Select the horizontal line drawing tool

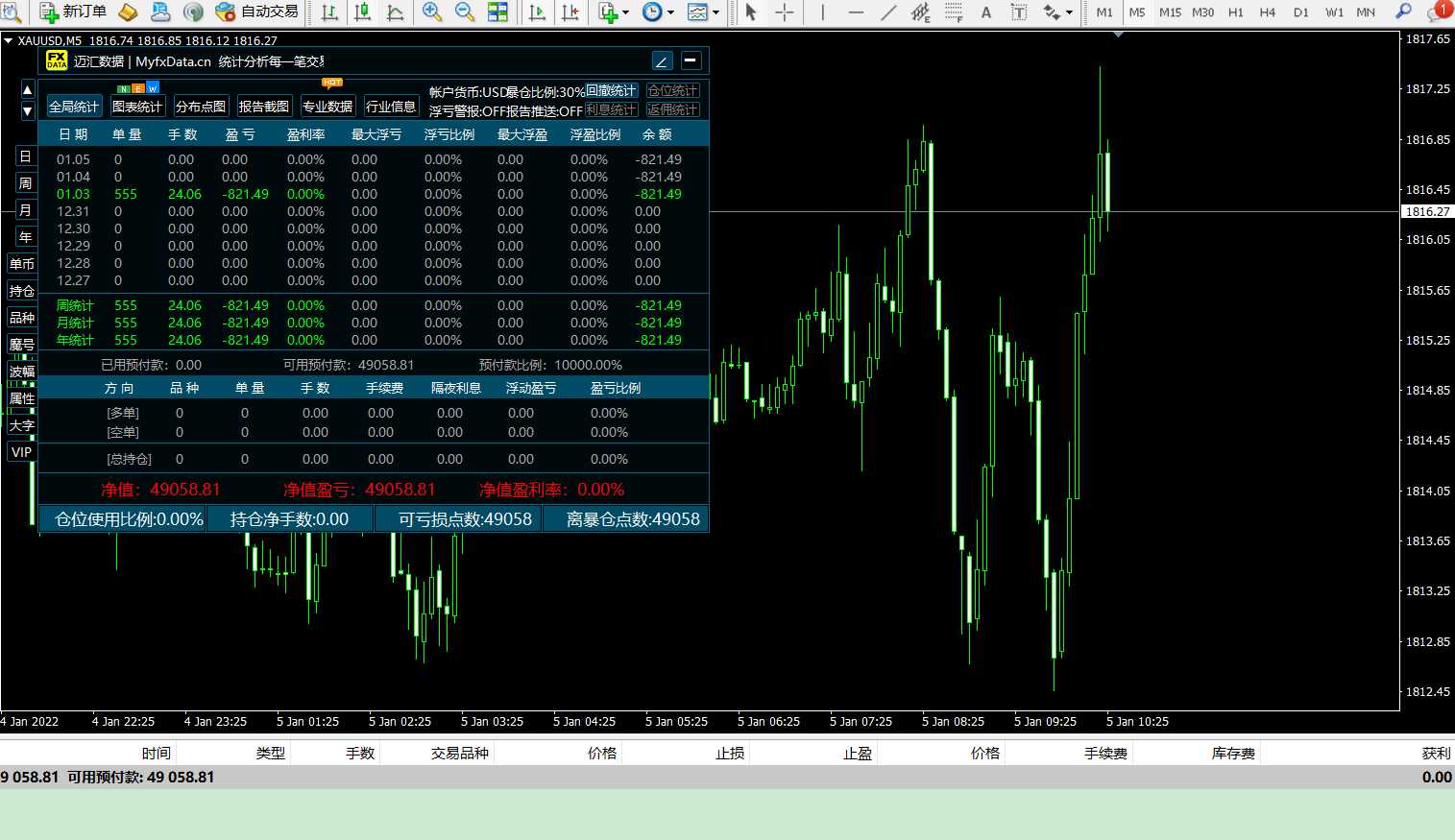coord(856,12)
